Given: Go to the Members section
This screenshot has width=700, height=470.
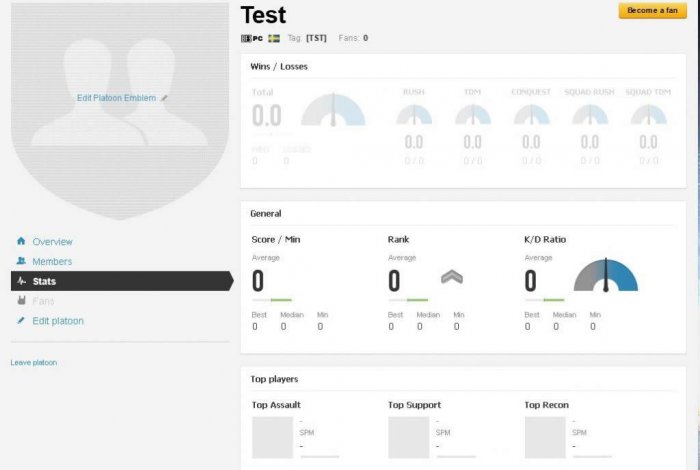Looking at the screenshot, I should click(52, 262).
